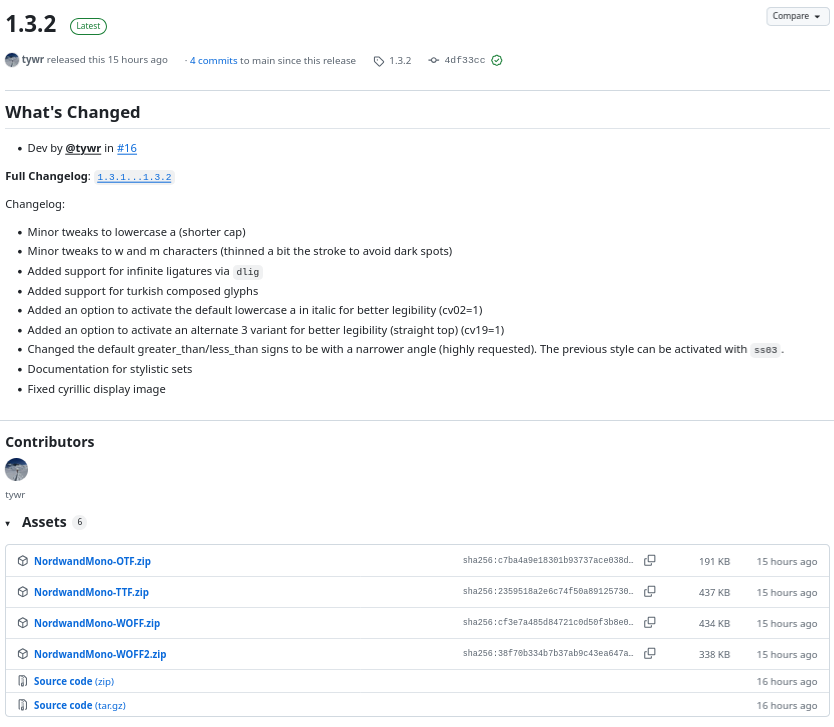The image size is (834, 727).
Task: Click the 'Fixed cyrillic display image' line
Action: click(x=96, y=389)
